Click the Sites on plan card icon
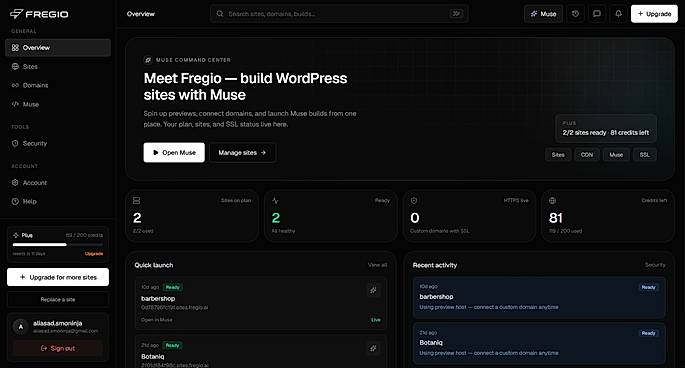685x368 pixels. [x=136, y=201]
